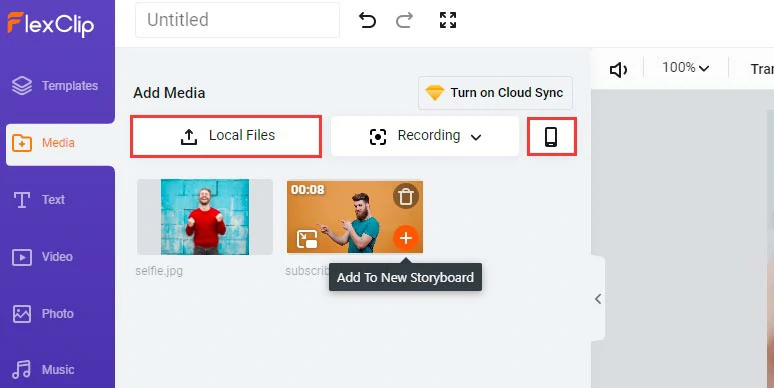
Task: Toggle the volume speaker icon
Action: [618, 70]
